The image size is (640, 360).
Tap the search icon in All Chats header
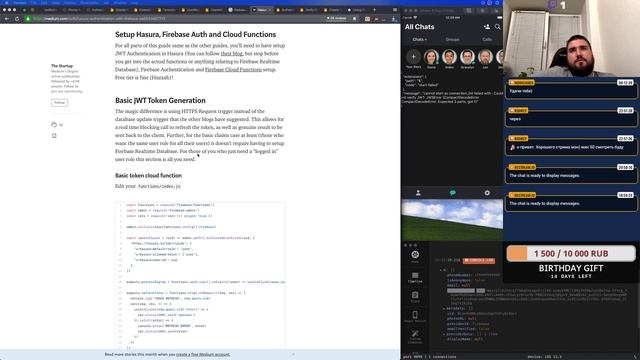(x=498, y=27)
